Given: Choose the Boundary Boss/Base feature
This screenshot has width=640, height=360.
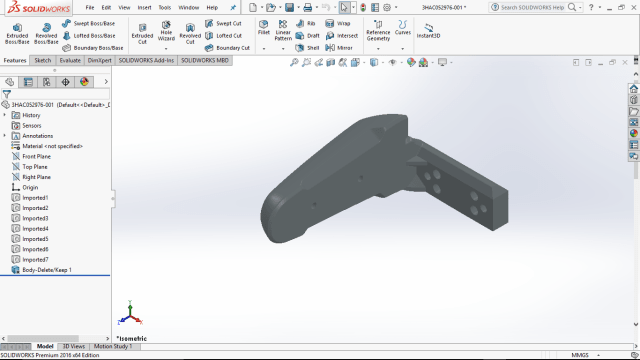Looking at the screenshot, I should click(x=93, y=48).
